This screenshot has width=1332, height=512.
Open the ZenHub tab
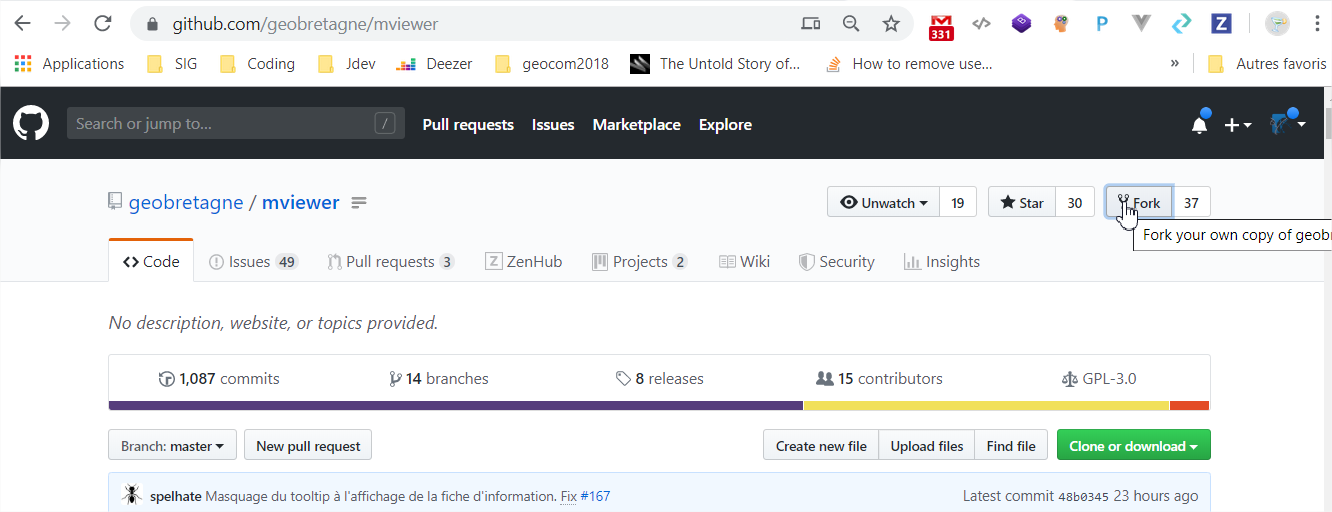[523, 262]
